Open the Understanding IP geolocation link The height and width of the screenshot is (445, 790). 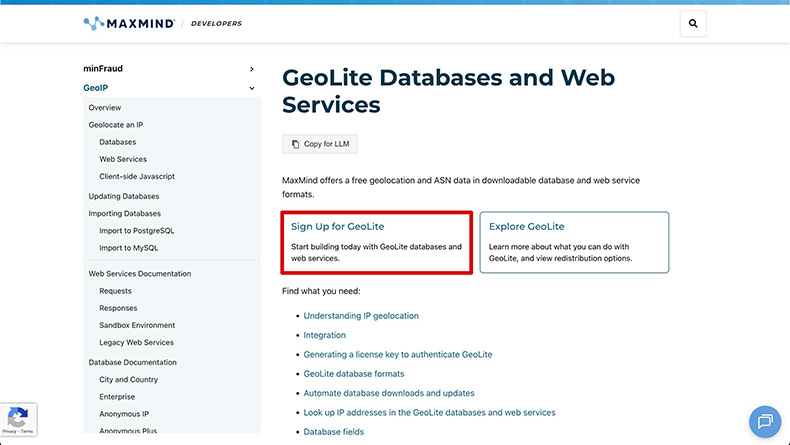361,315
